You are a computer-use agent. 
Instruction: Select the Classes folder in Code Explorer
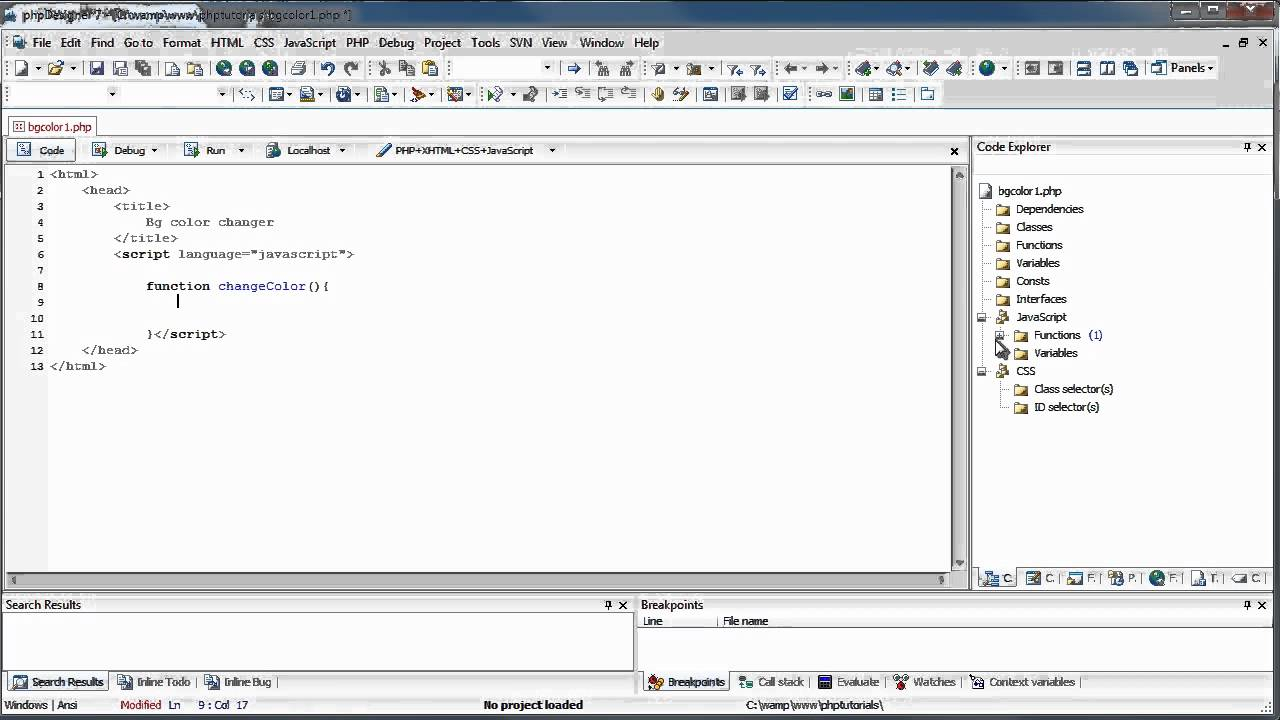1034,227
